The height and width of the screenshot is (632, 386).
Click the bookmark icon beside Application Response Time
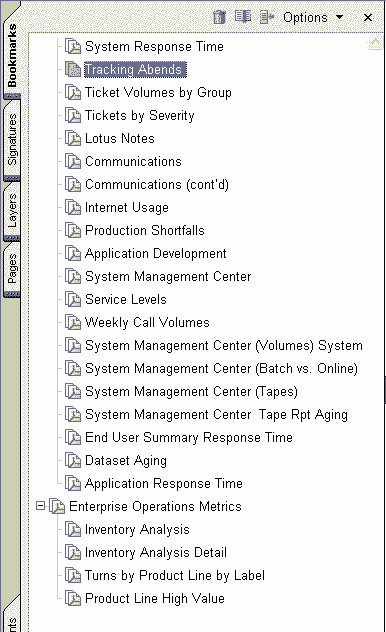(73, 483)
